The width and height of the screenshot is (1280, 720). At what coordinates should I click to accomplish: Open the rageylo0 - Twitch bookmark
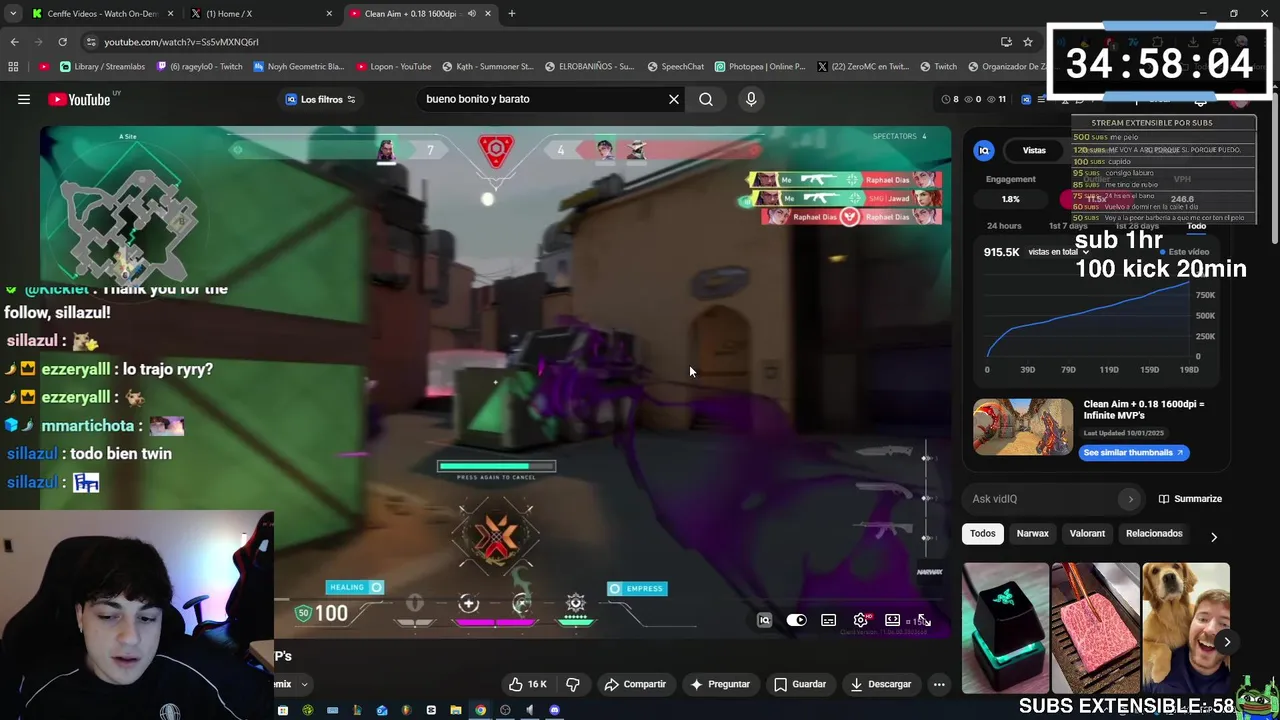click(x=199, y=67)
